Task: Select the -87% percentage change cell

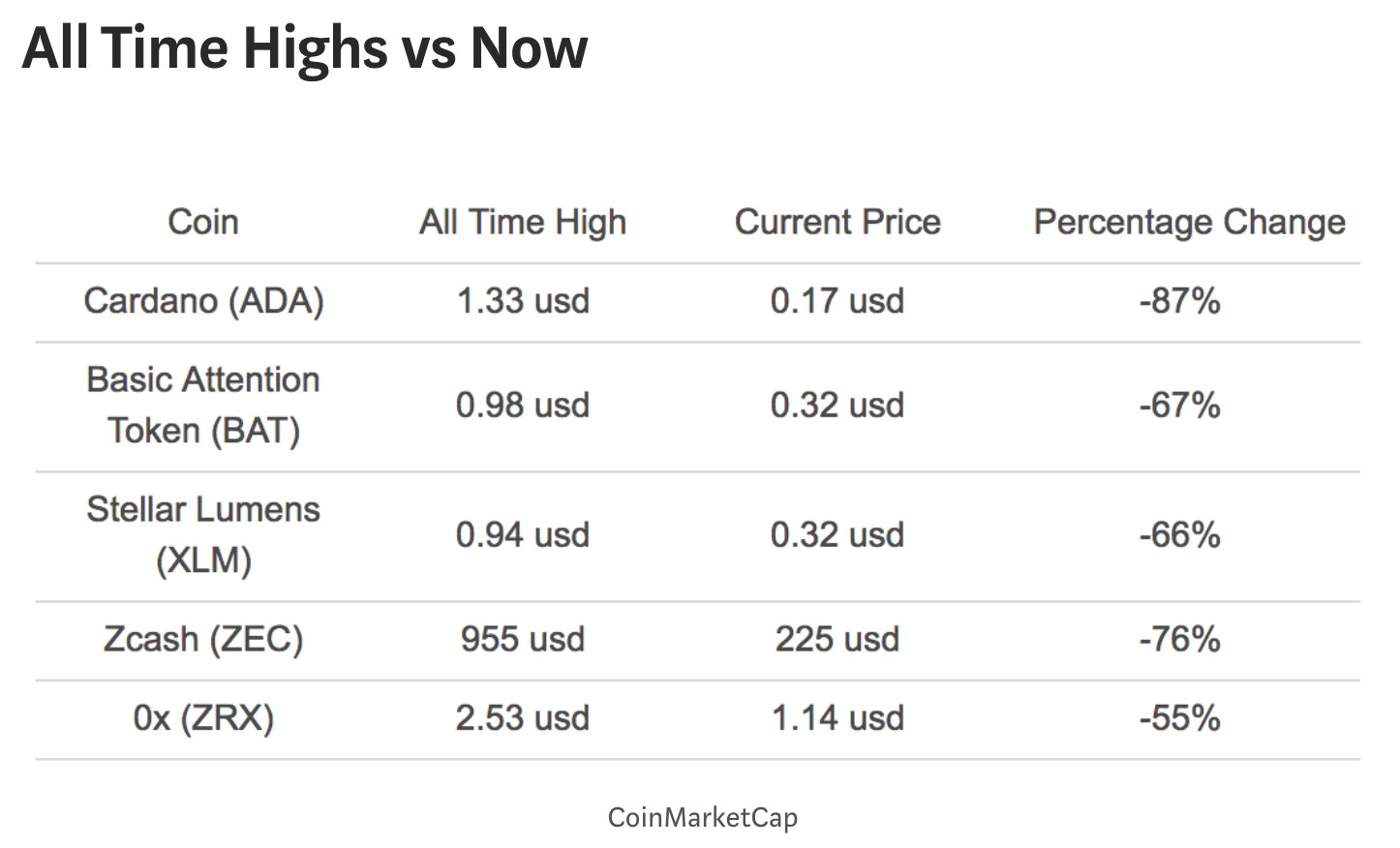Action: point(1179,301)
